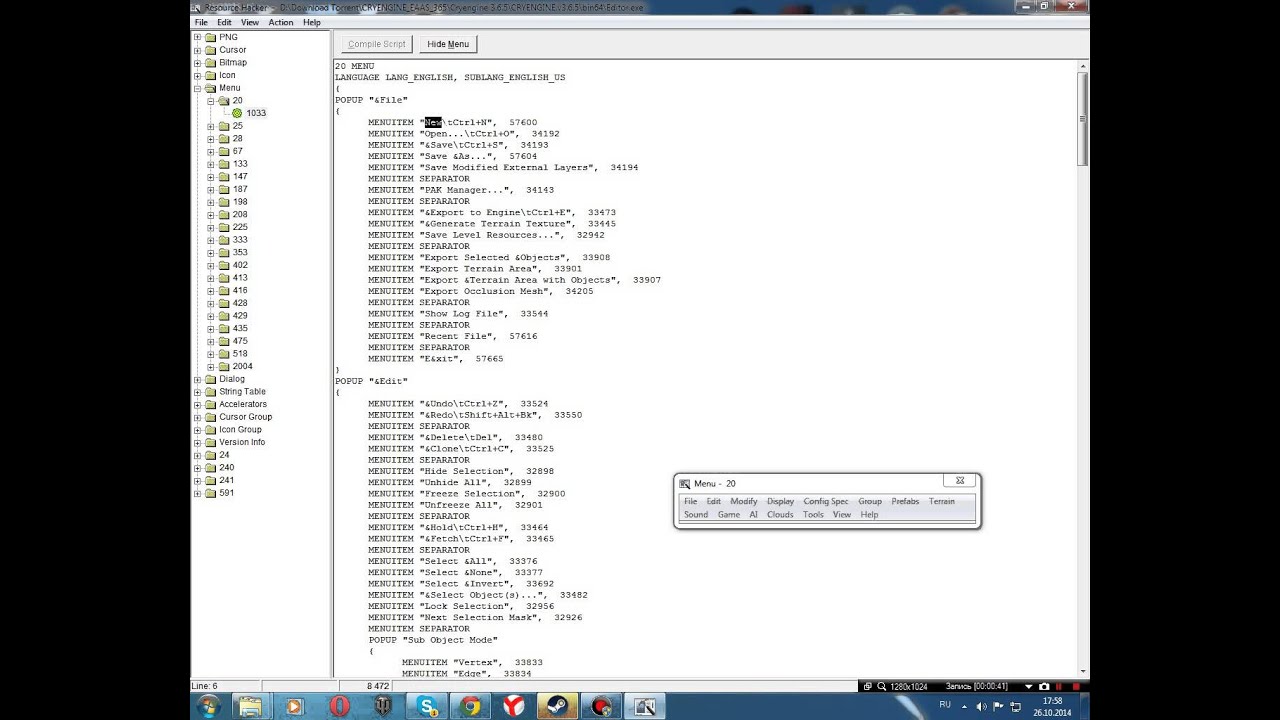Open the Windows Start orb
The height and width of the screenshot is (720, 1280).
click(209, 706)
